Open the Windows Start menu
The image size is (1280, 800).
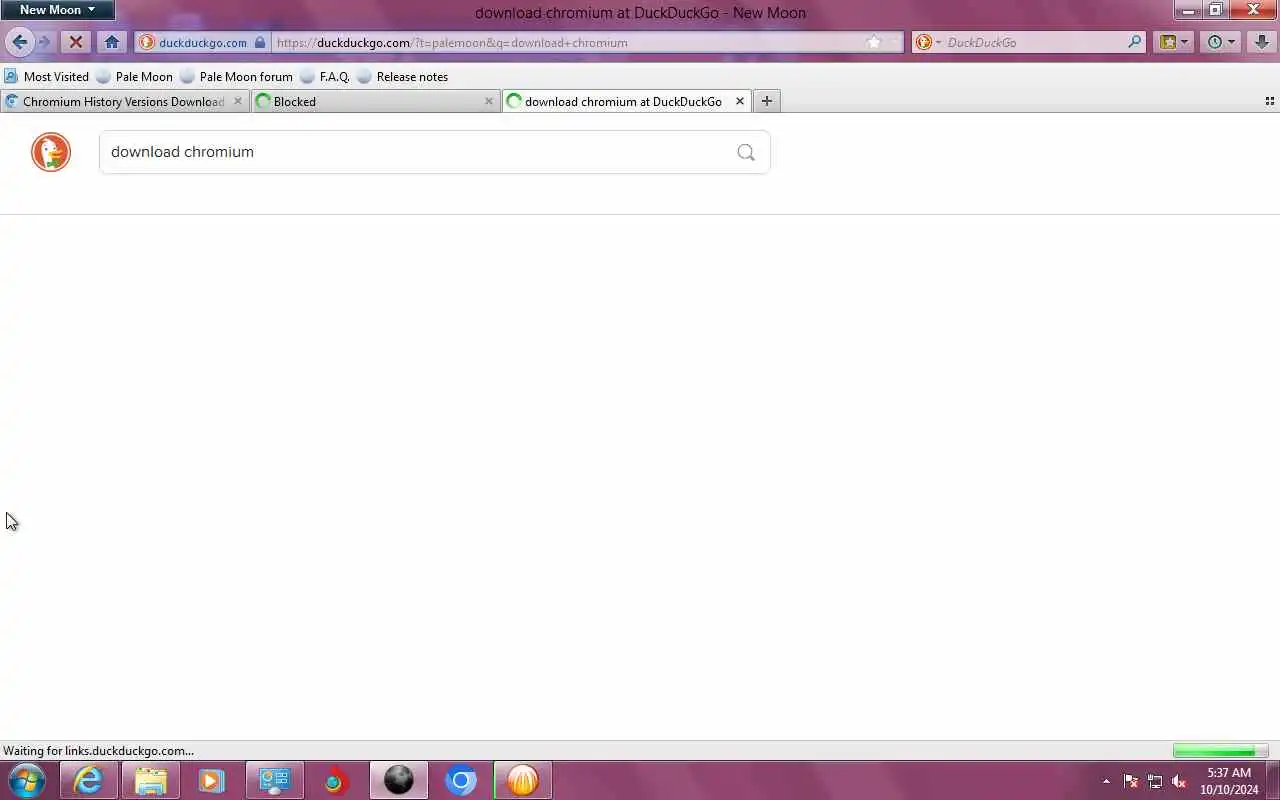[x=27, y=780]
